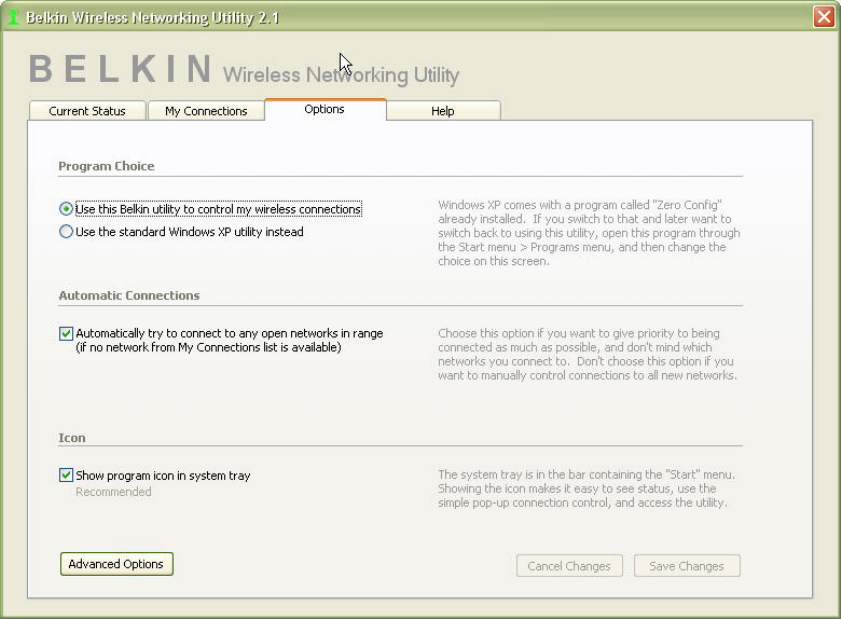
Task: Select the Belkin utility radio button
Action: pyautogui.click(x=66, y=209)
